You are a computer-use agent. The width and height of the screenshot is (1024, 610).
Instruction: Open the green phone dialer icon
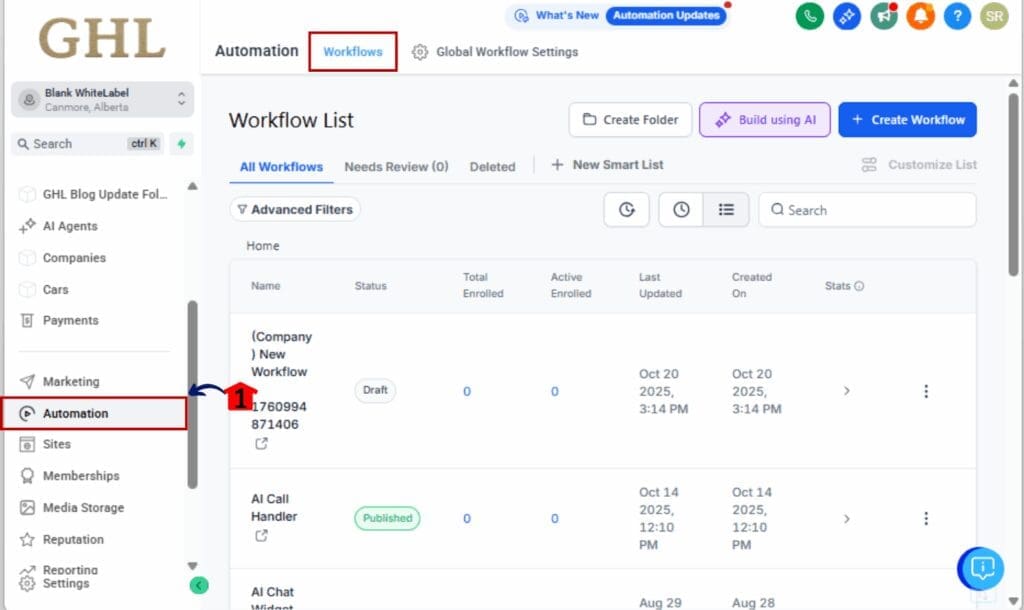[x=809, y=16]
